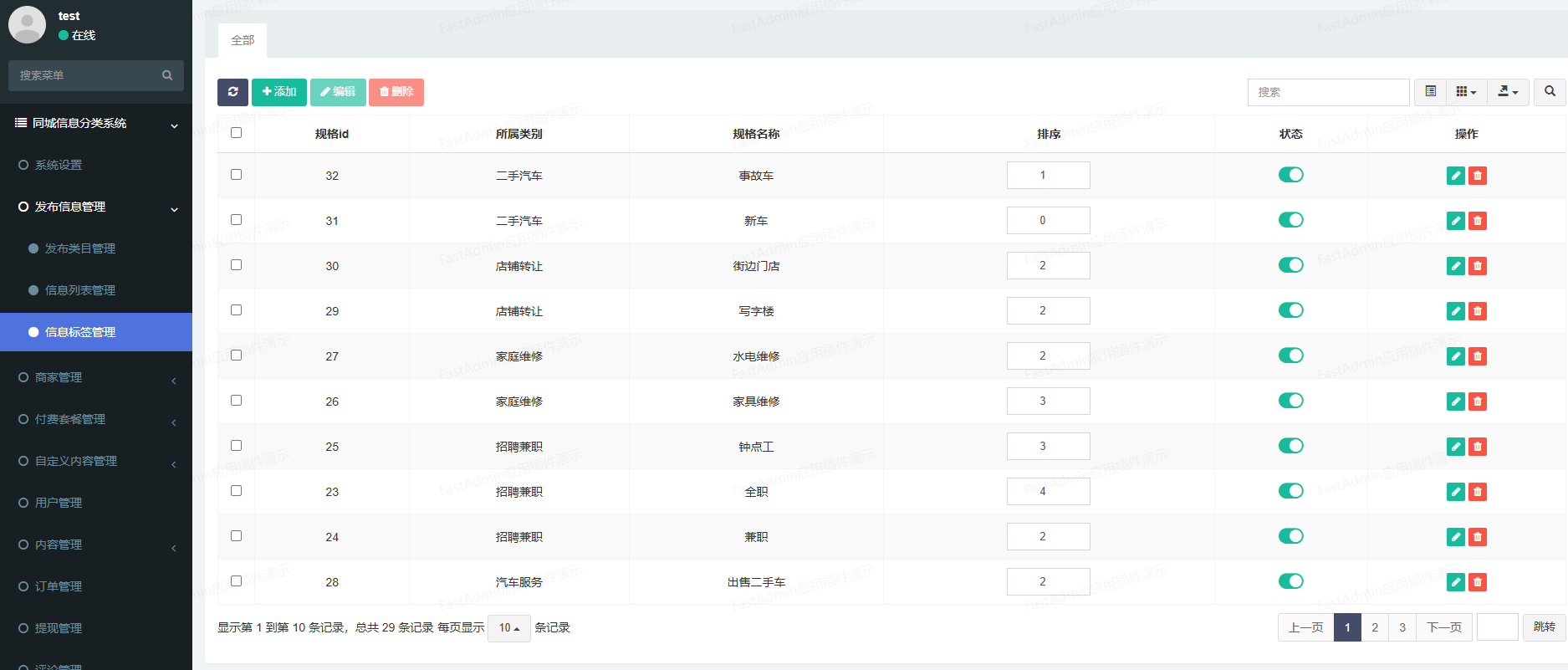Viewport: 1568px width, 670px height.
Task: Open the export data dropdown
Action: [x=1508, y=92]
